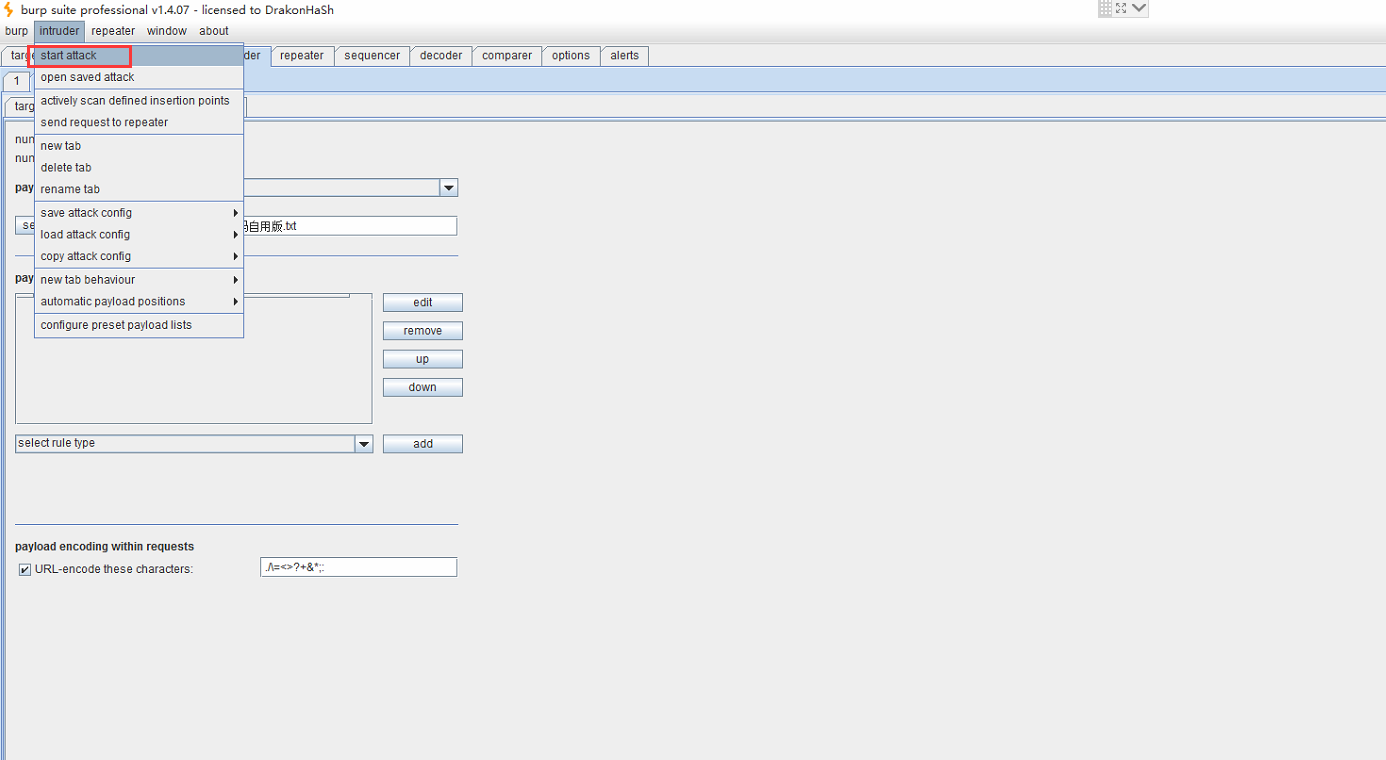Move rule up with up button

click(x=423, y=359)
